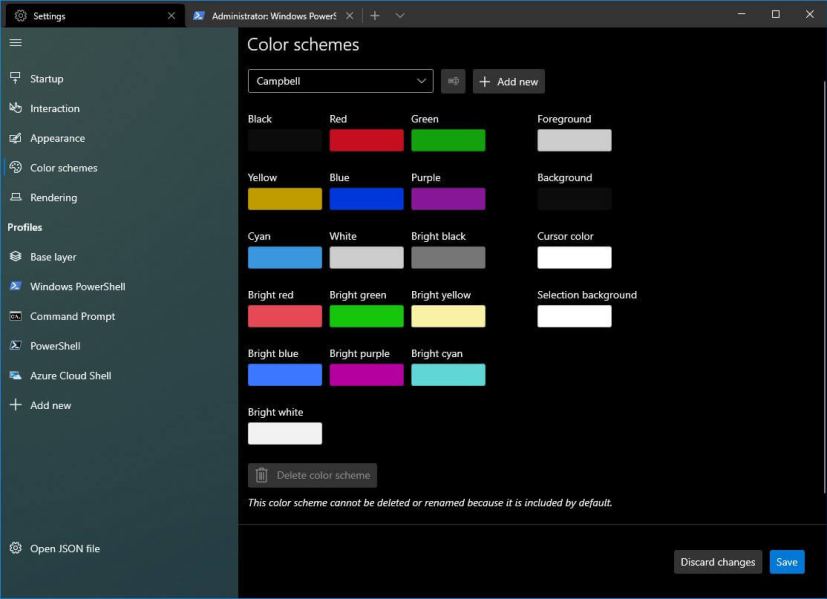Click the Color schemes palette icon
Viewport: 827px width, 599px height.
coord(15,167)
